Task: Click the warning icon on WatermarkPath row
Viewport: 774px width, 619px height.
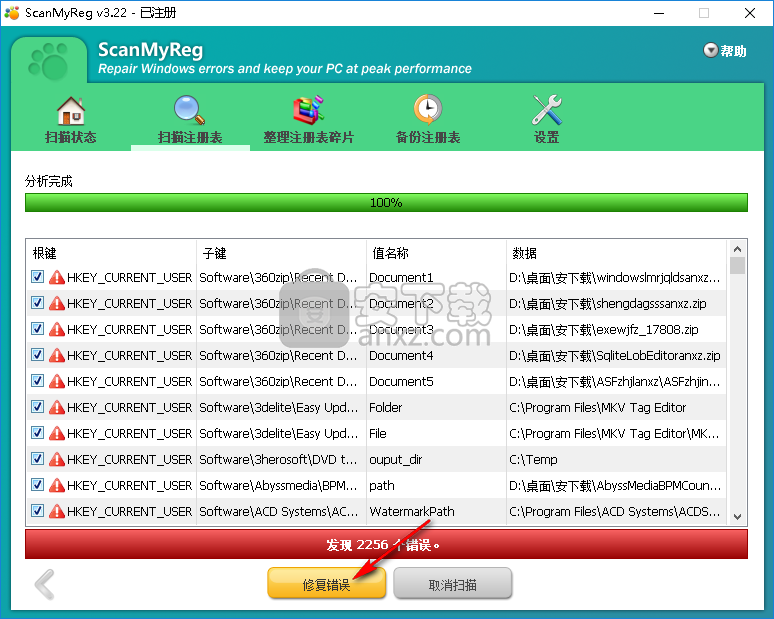Action: tap(57, 511)
